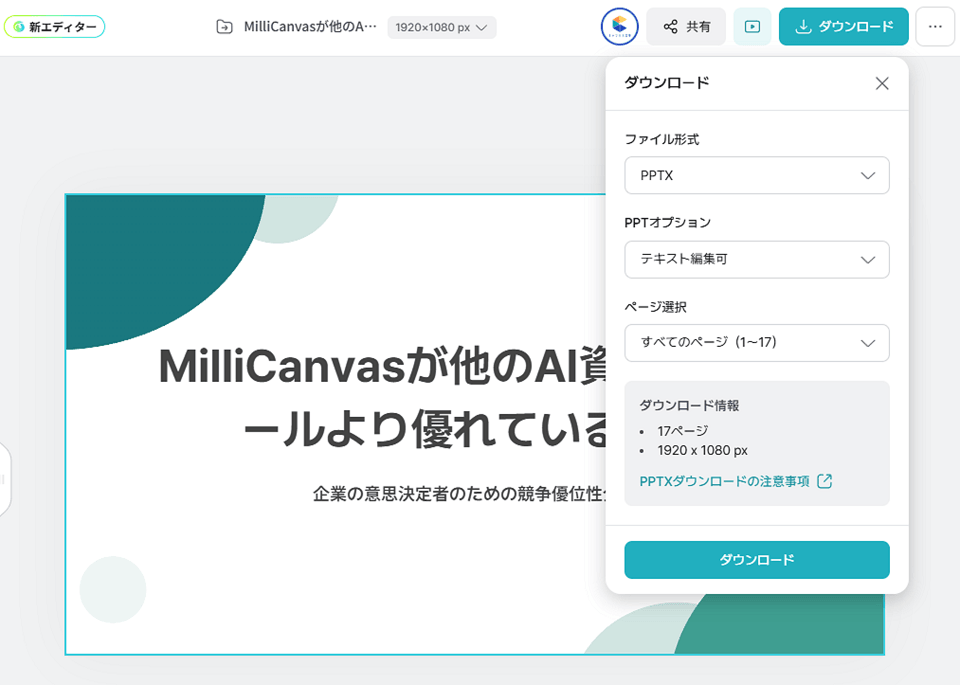Image resolution: width=960 pixels, height=685 pixels.
Task: Start slideshow with the play presentation icon
Action: coord(752,27)
